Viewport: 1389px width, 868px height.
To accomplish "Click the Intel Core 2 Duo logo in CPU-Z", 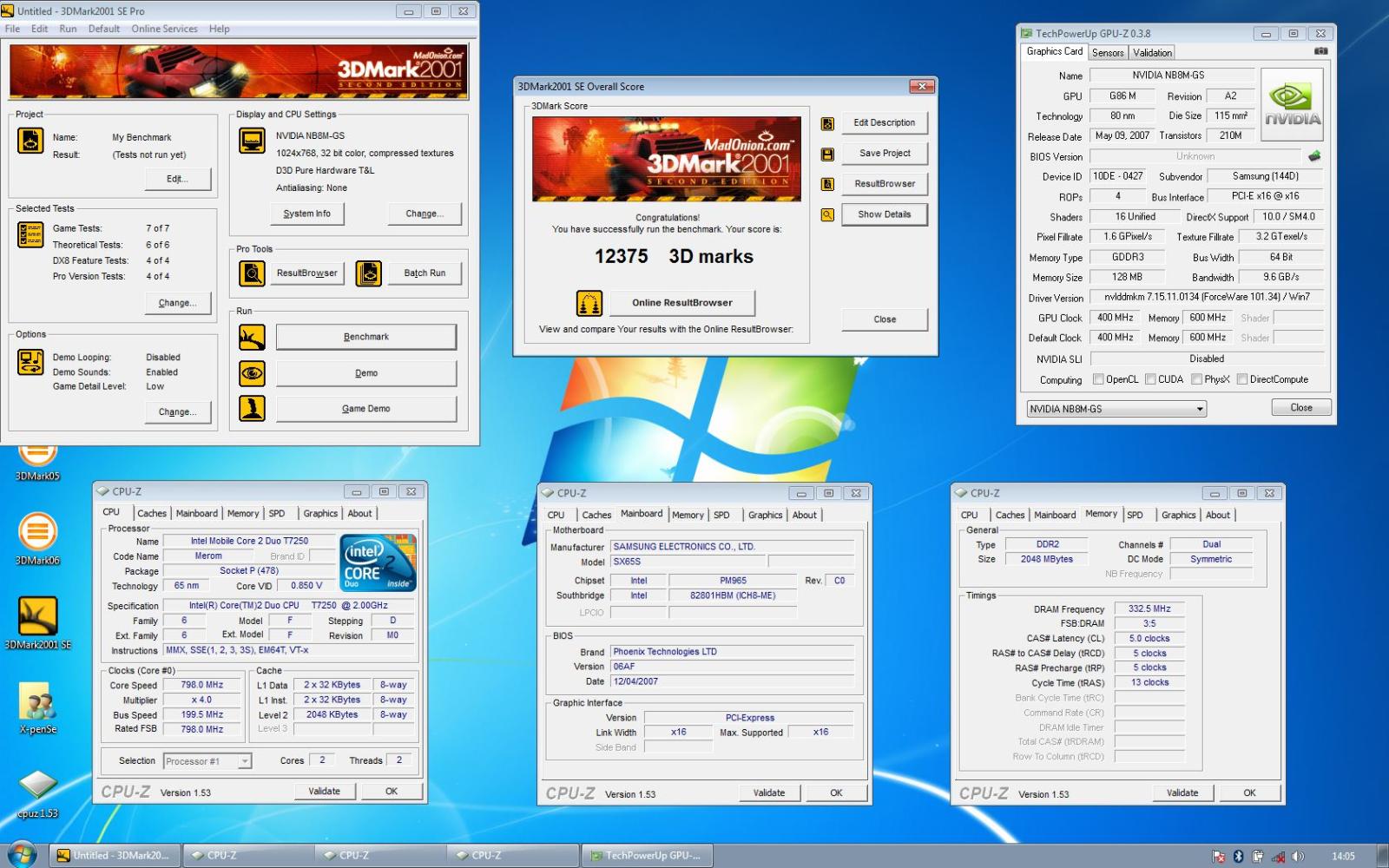I will tap(379, 563).
